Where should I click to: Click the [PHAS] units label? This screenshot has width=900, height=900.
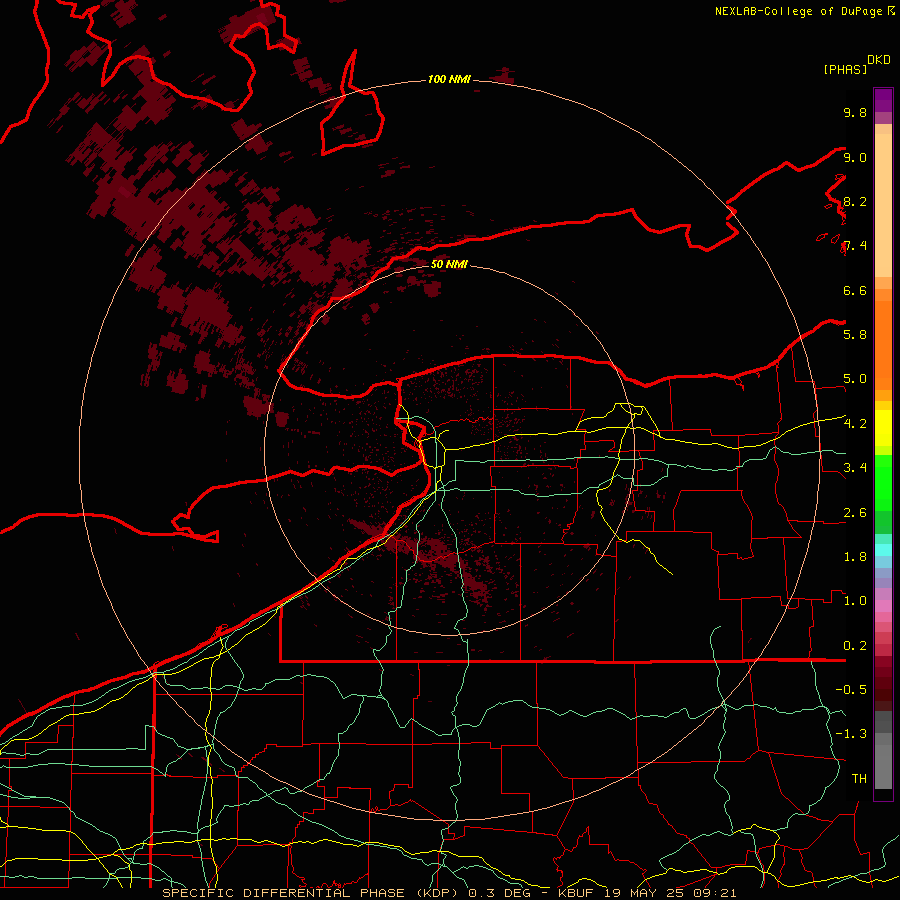pos(845,69)
